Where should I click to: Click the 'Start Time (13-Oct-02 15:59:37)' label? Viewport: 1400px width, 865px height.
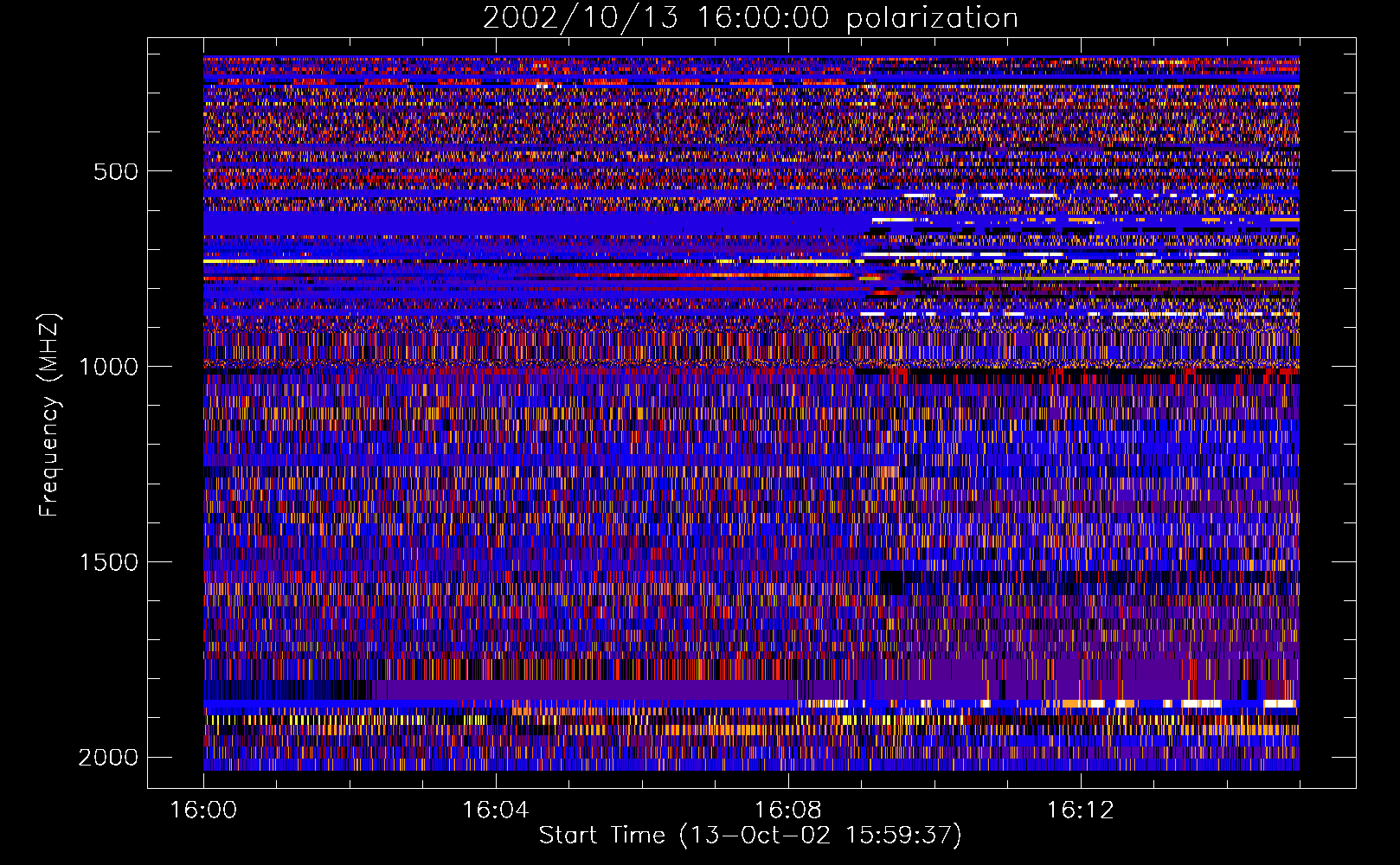(x=750, y=836)
